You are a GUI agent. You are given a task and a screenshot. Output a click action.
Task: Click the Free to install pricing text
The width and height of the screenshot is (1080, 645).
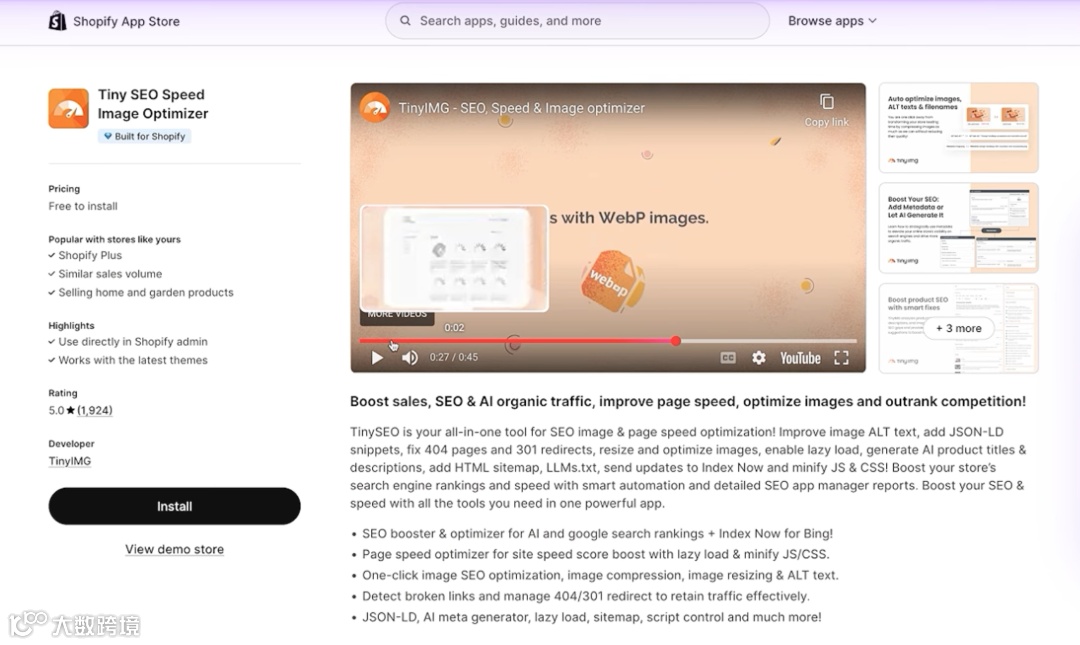[83, 206]
